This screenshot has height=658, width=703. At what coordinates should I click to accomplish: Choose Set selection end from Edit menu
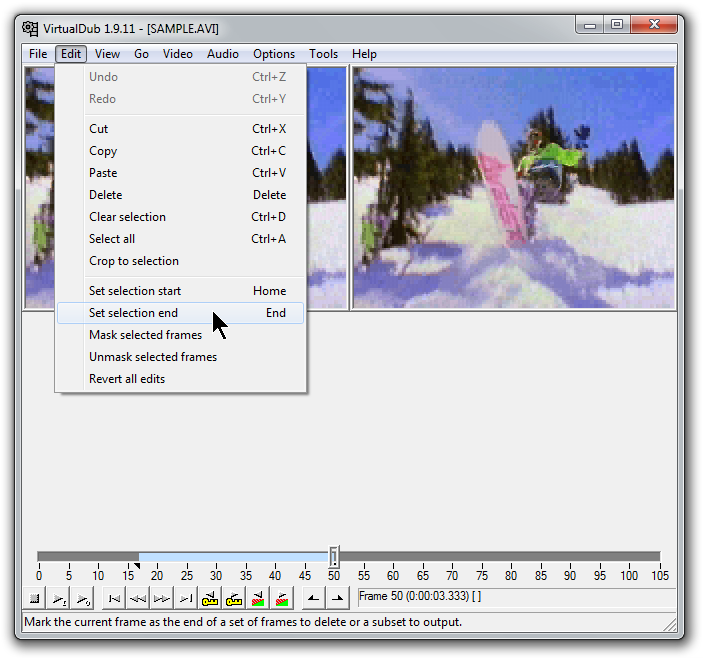pyautogui.click(x=133, y=313)
